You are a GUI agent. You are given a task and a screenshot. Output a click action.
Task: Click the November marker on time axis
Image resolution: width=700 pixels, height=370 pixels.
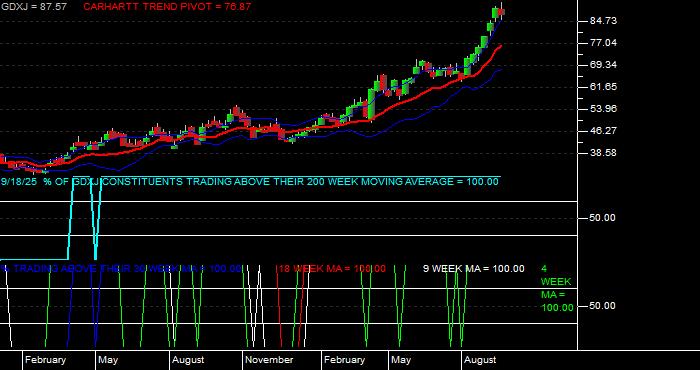tap(269, 360)
